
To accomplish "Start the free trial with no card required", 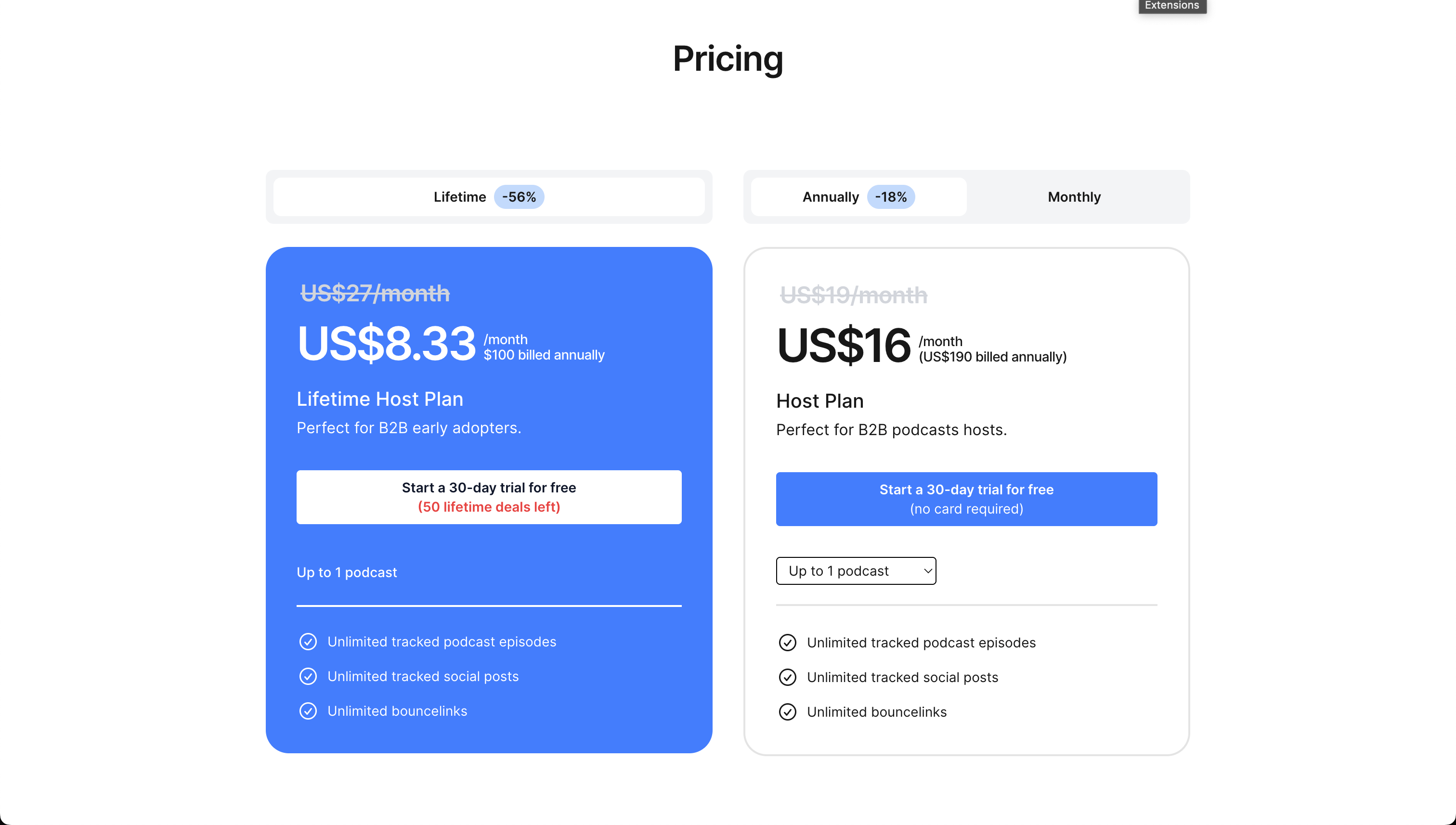I will [966, 499].
